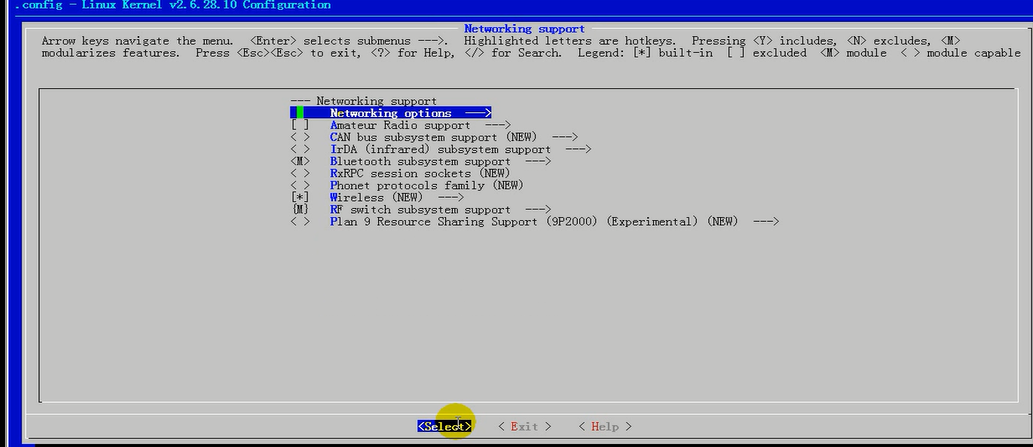Toggle Phonet protocols family state brackets
This screenshot has height=447, width=1033.
tap(300, 186)
